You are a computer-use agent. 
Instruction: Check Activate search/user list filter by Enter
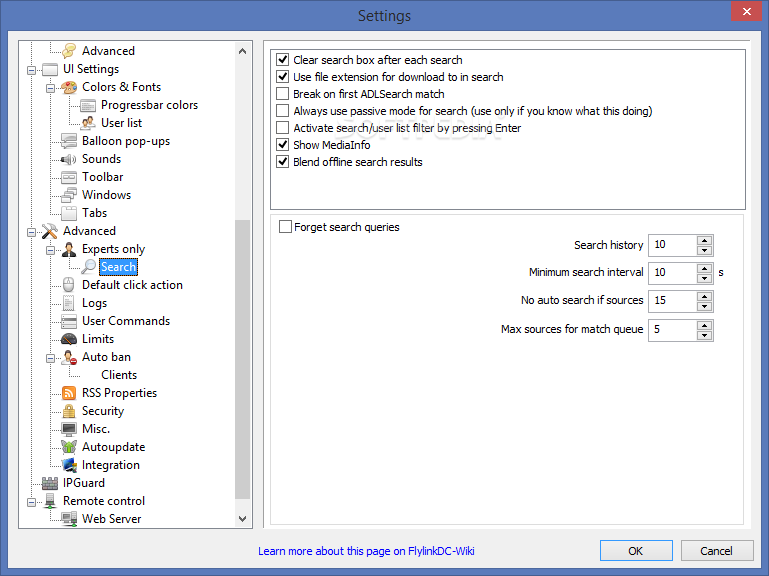(282, 128)
